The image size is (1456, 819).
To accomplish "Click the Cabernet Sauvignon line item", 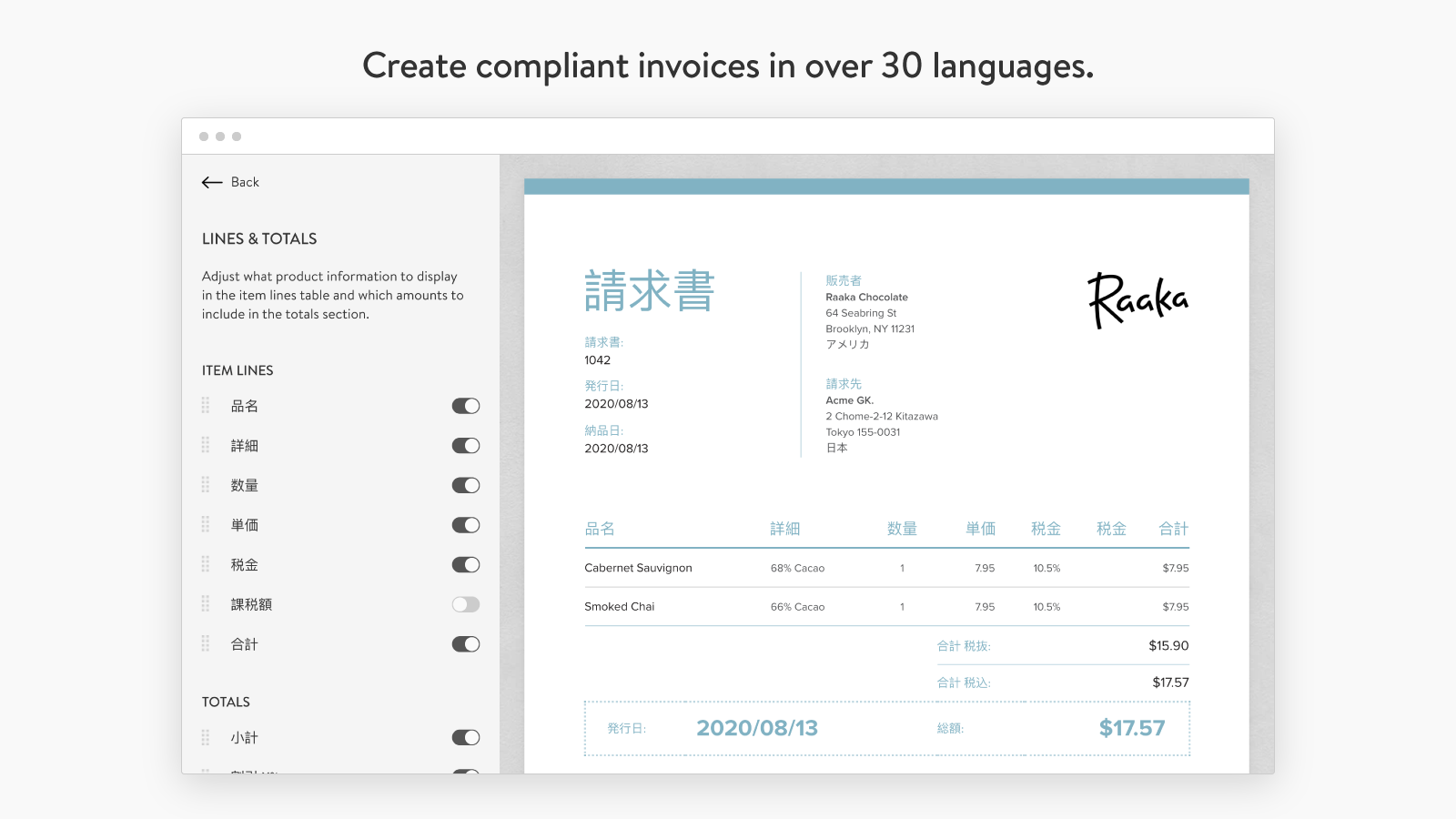I will click(638, 568).
